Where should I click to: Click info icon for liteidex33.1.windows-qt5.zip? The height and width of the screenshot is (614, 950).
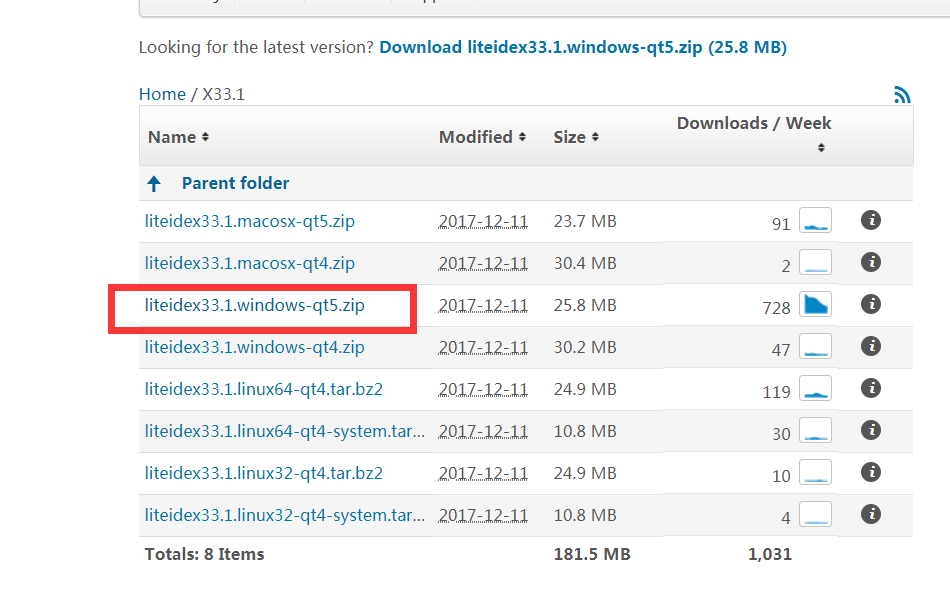click(871, 304)
